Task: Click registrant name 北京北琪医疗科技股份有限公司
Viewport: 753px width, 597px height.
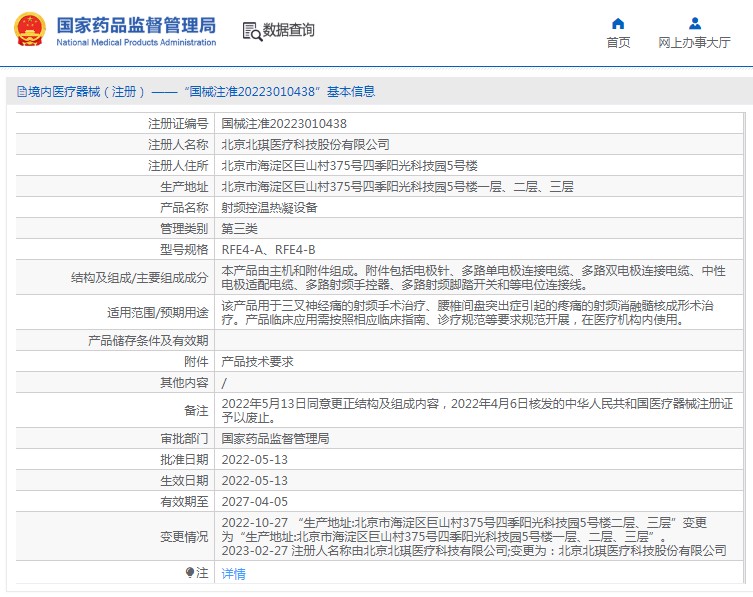Action: coord(305,145)
